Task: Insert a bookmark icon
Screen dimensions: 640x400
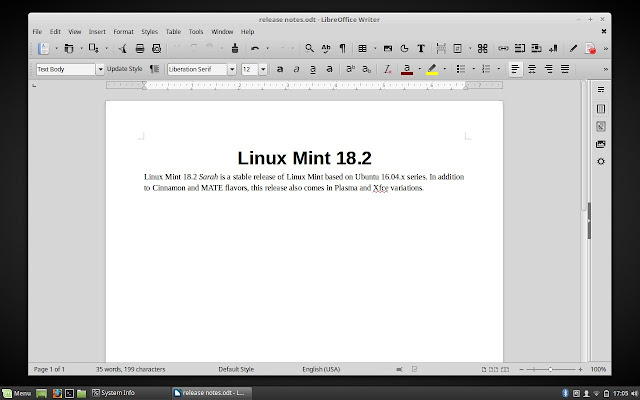Action: [553, 49]
